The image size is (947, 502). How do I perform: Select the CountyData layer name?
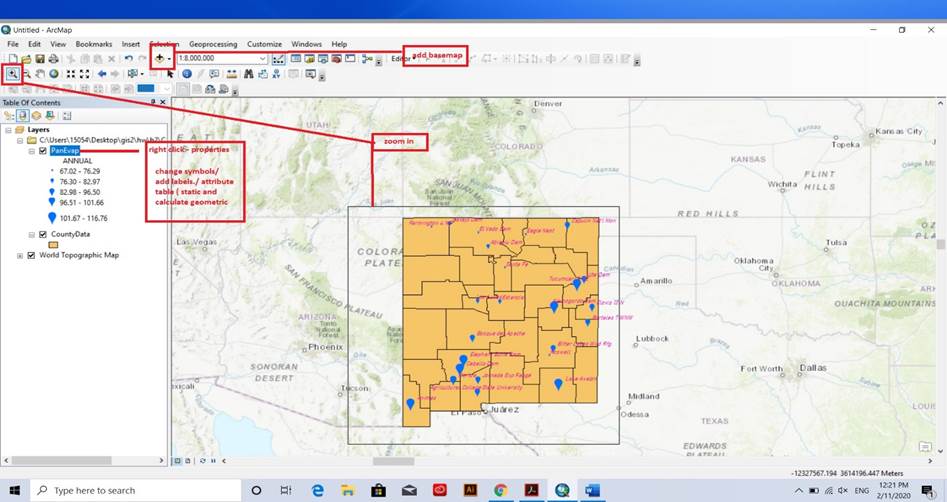(70, 234)
